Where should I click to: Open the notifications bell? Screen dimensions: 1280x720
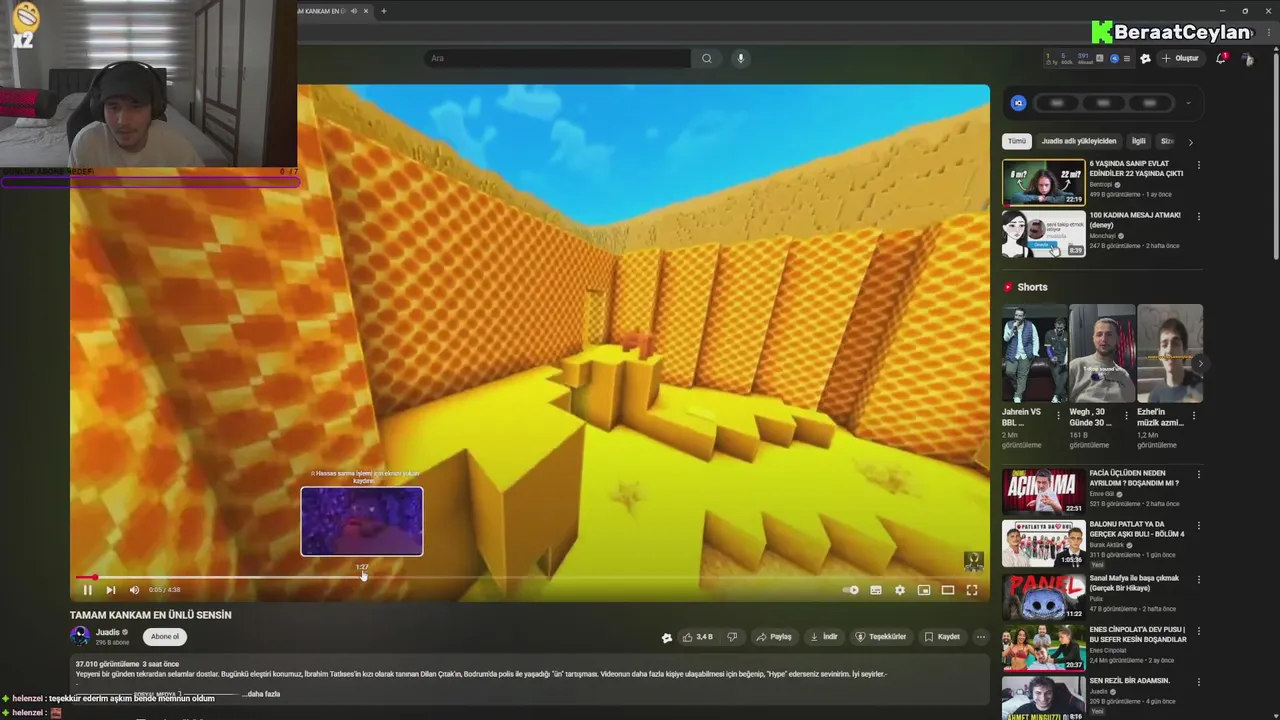1221,58
